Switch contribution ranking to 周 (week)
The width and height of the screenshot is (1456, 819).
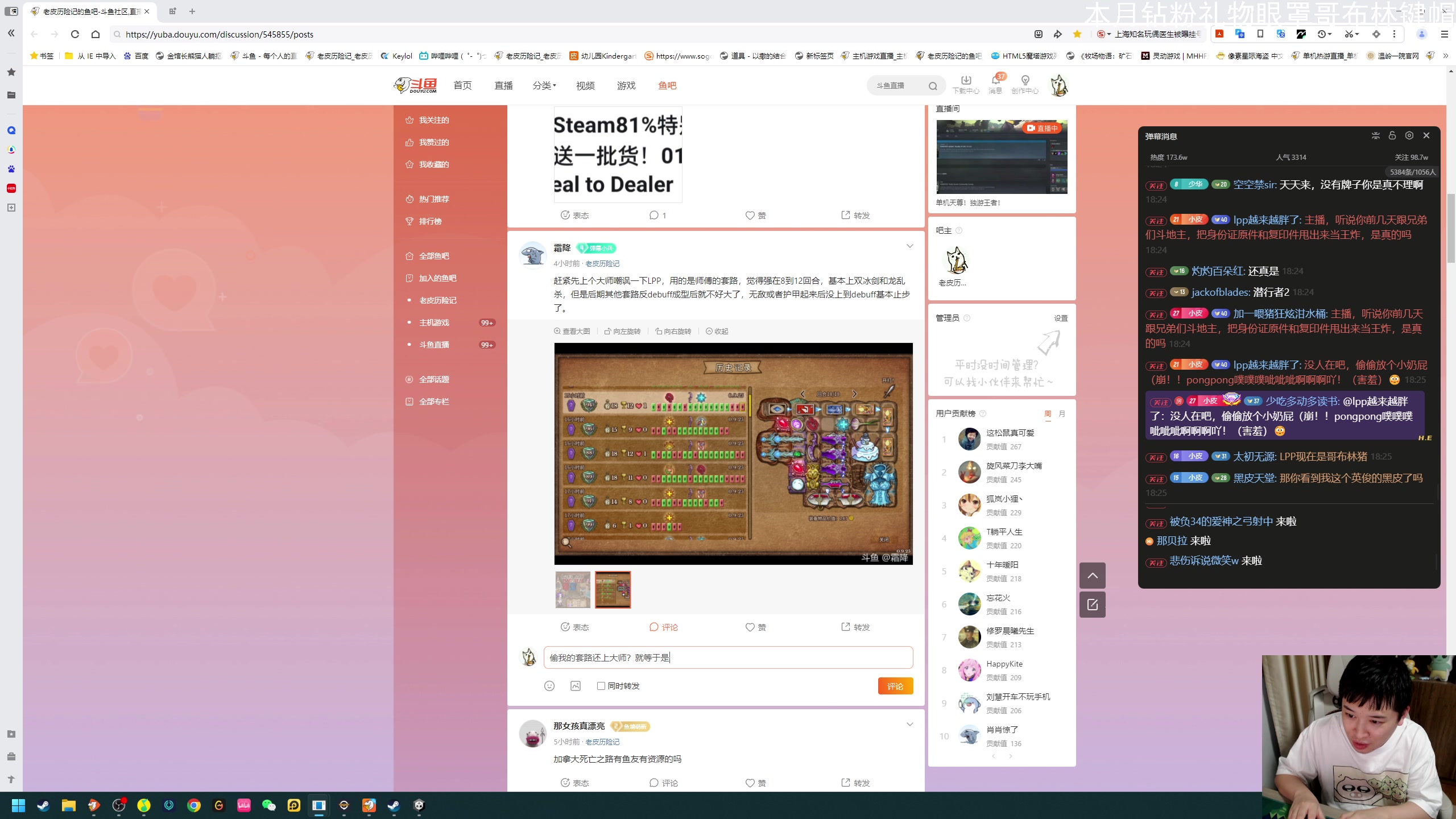[x=1048, y=413]
